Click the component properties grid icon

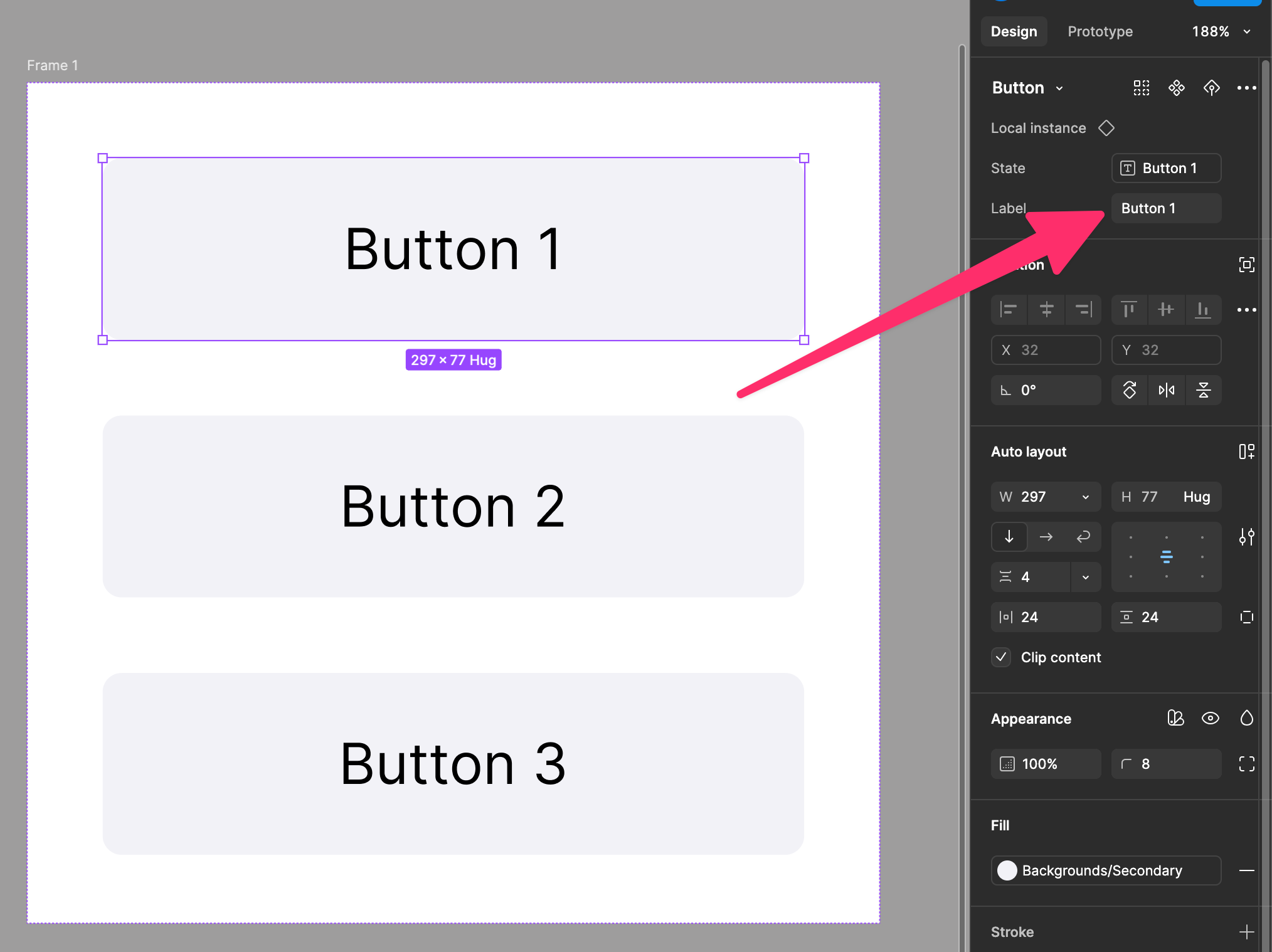coord(1142,88)
